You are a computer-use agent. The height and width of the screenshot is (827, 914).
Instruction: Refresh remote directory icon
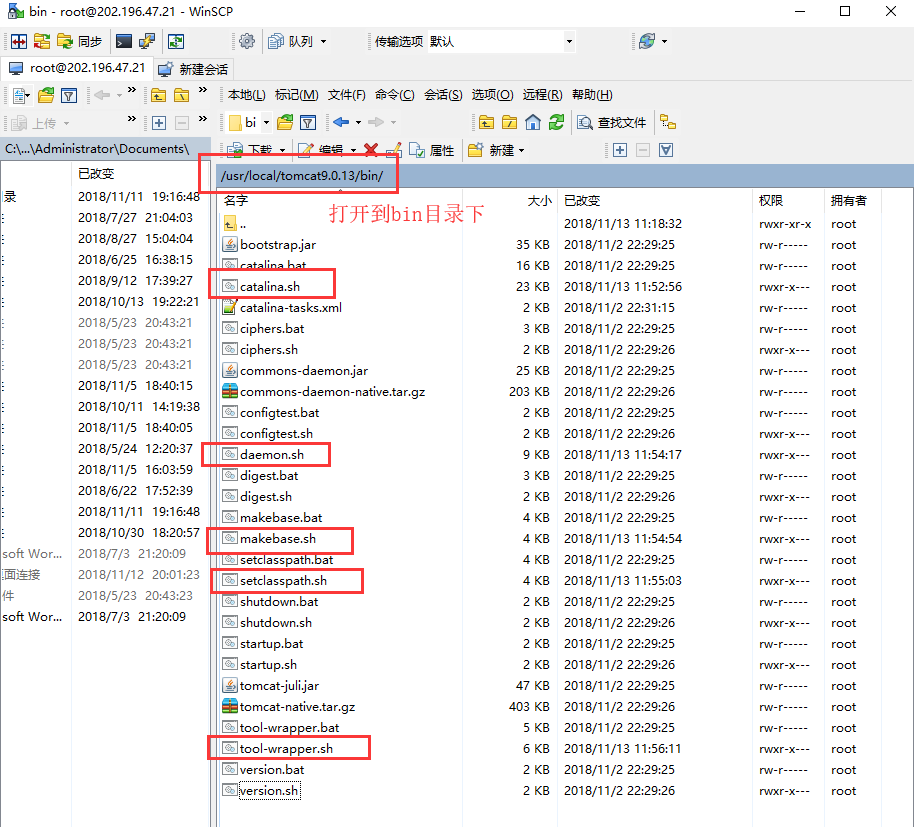pos(556,122)
